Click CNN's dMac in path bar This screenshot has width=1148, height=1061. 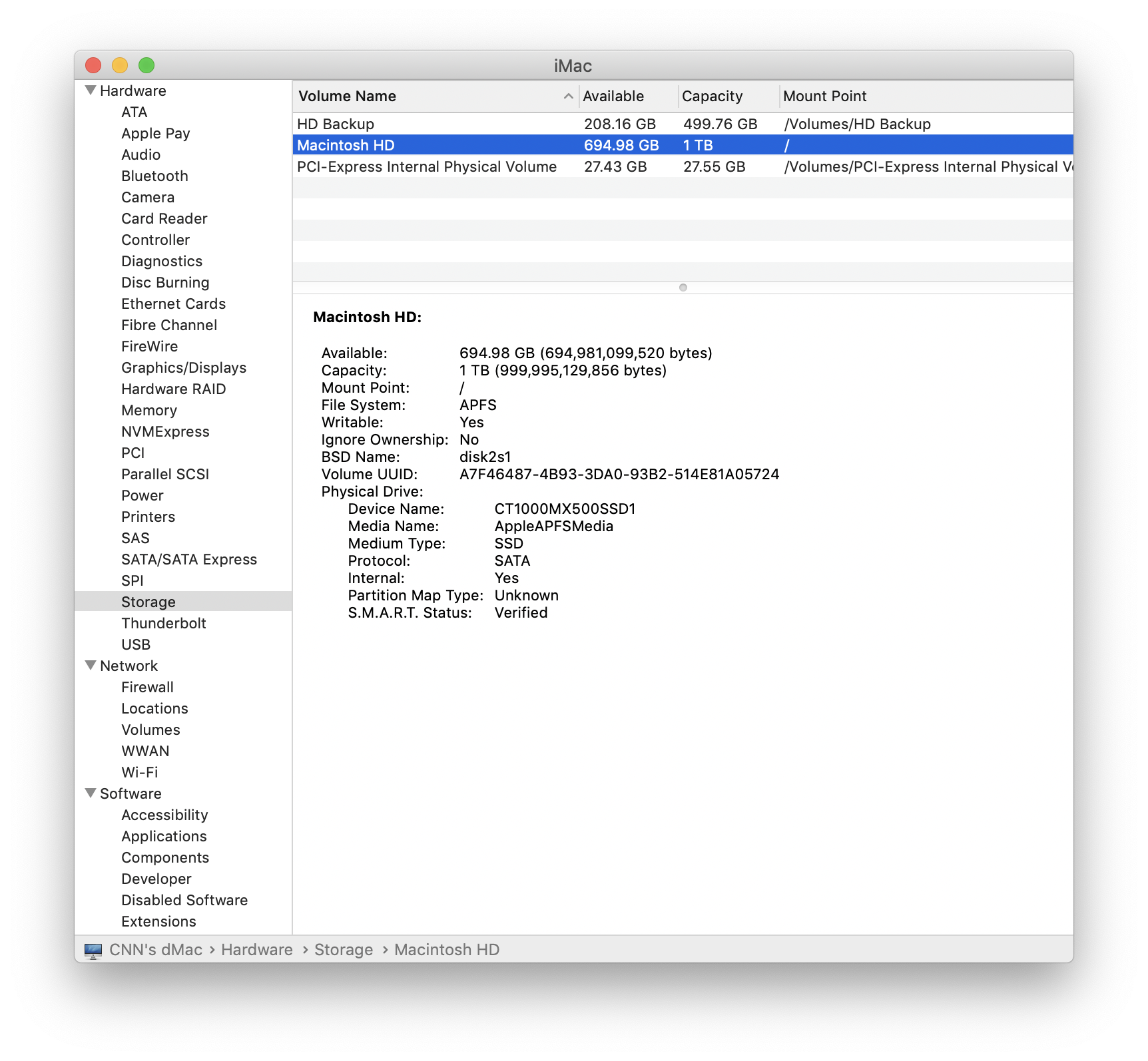[x=156, y=950]
